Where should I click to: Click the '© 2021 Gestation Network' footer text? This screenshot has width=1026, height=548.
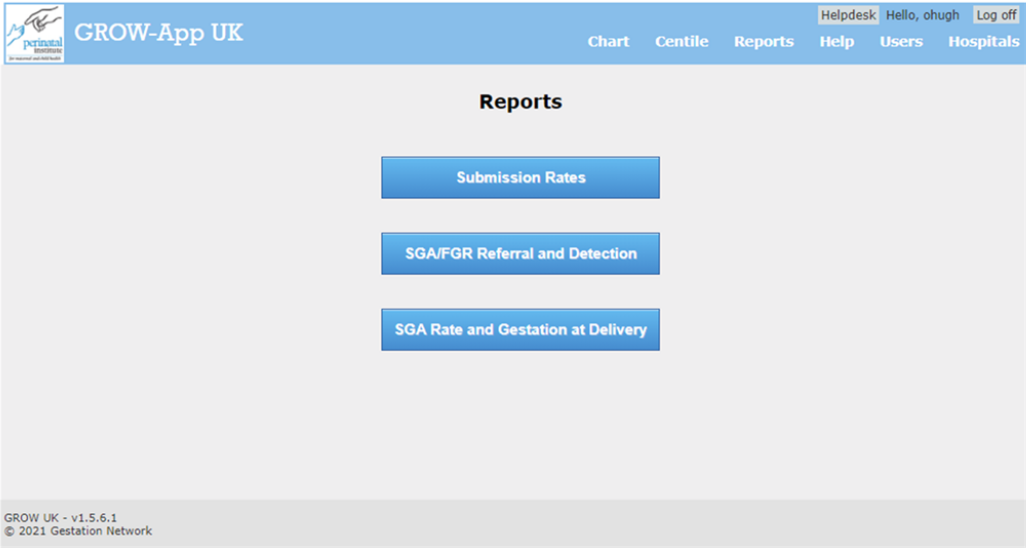click(78, 531)
